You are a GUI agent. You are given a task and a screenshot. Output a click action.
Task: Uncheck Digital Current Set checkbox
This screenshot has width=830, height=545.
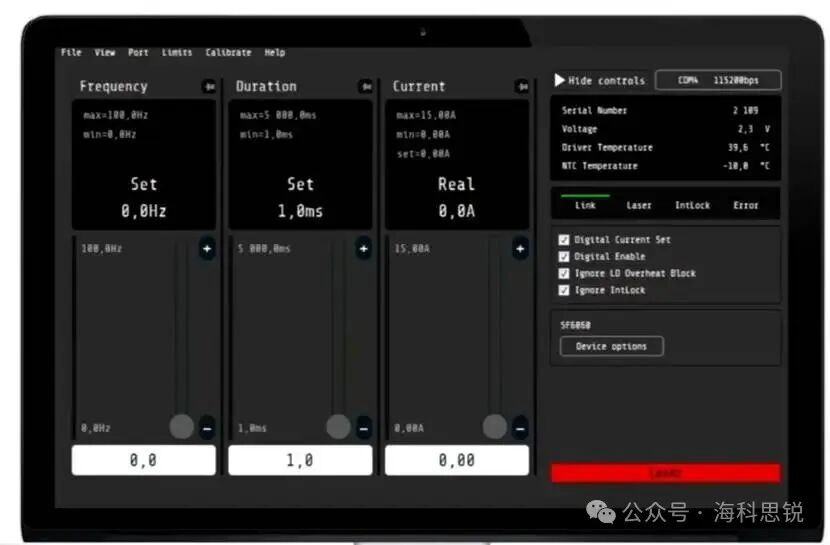[x=564, y=240]
